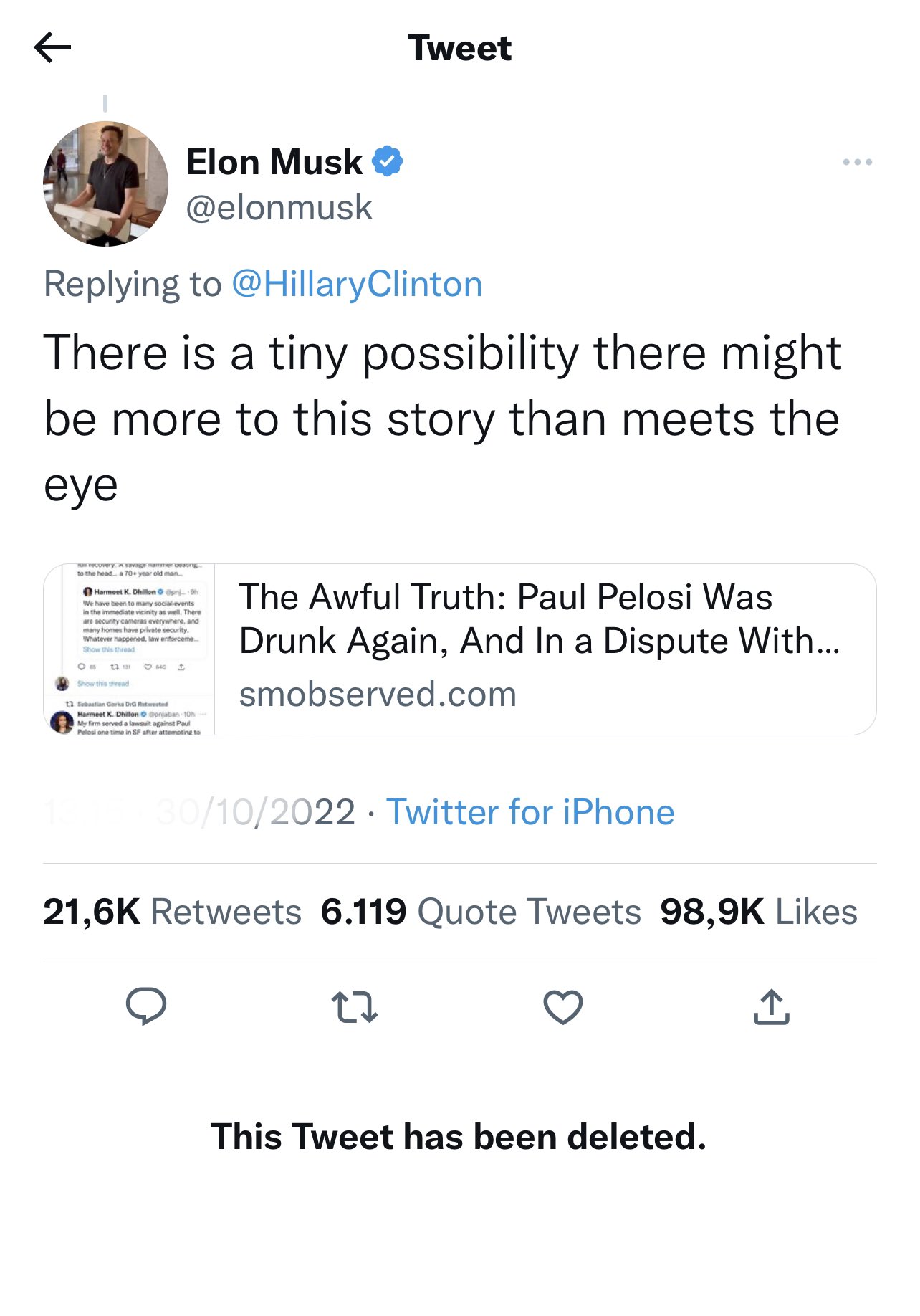View the 6.119 Quote Tweets
This screenshot has width=920, height=1316.
pos(480,912)
